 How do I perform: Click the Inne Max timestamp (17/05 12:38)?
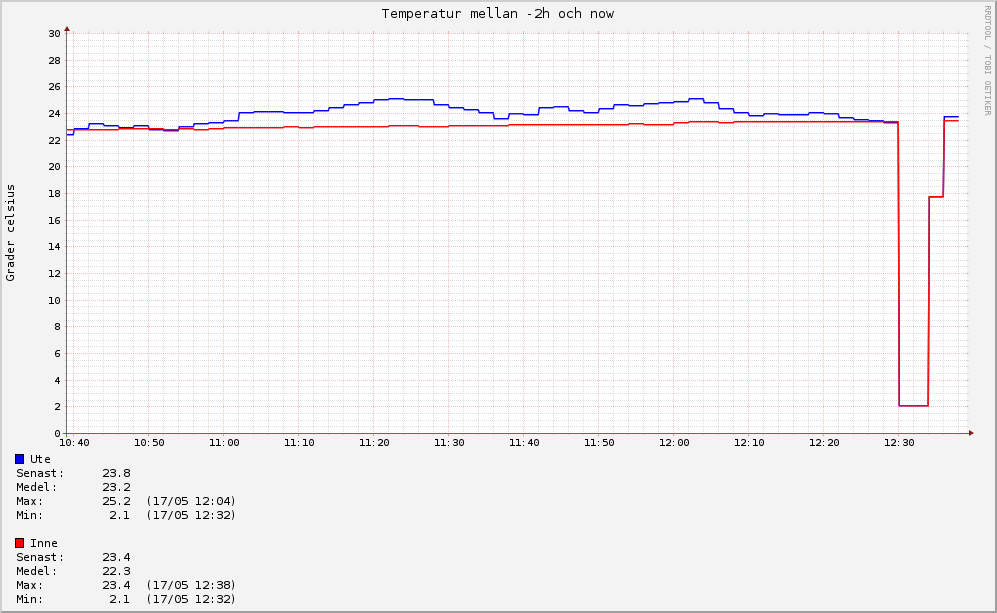(x=191, y=585)
